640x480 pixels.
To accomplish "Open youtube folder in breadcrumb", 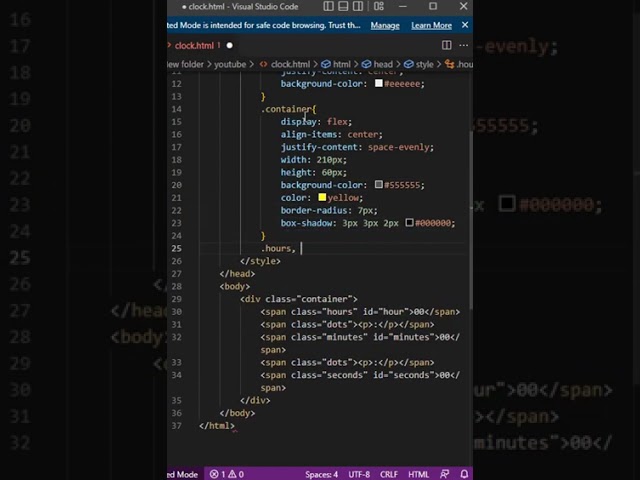I will 230,64.
